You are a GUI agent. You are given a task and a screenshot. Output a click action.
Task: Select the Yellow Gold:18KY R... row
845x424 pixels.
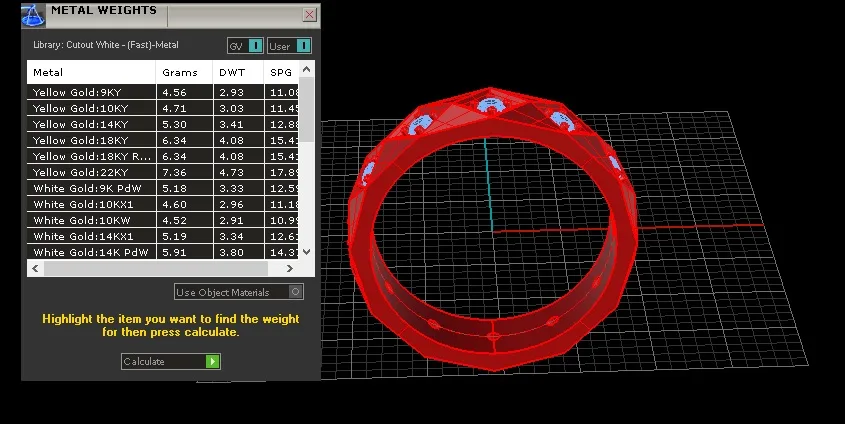click(x=163, y=156)
